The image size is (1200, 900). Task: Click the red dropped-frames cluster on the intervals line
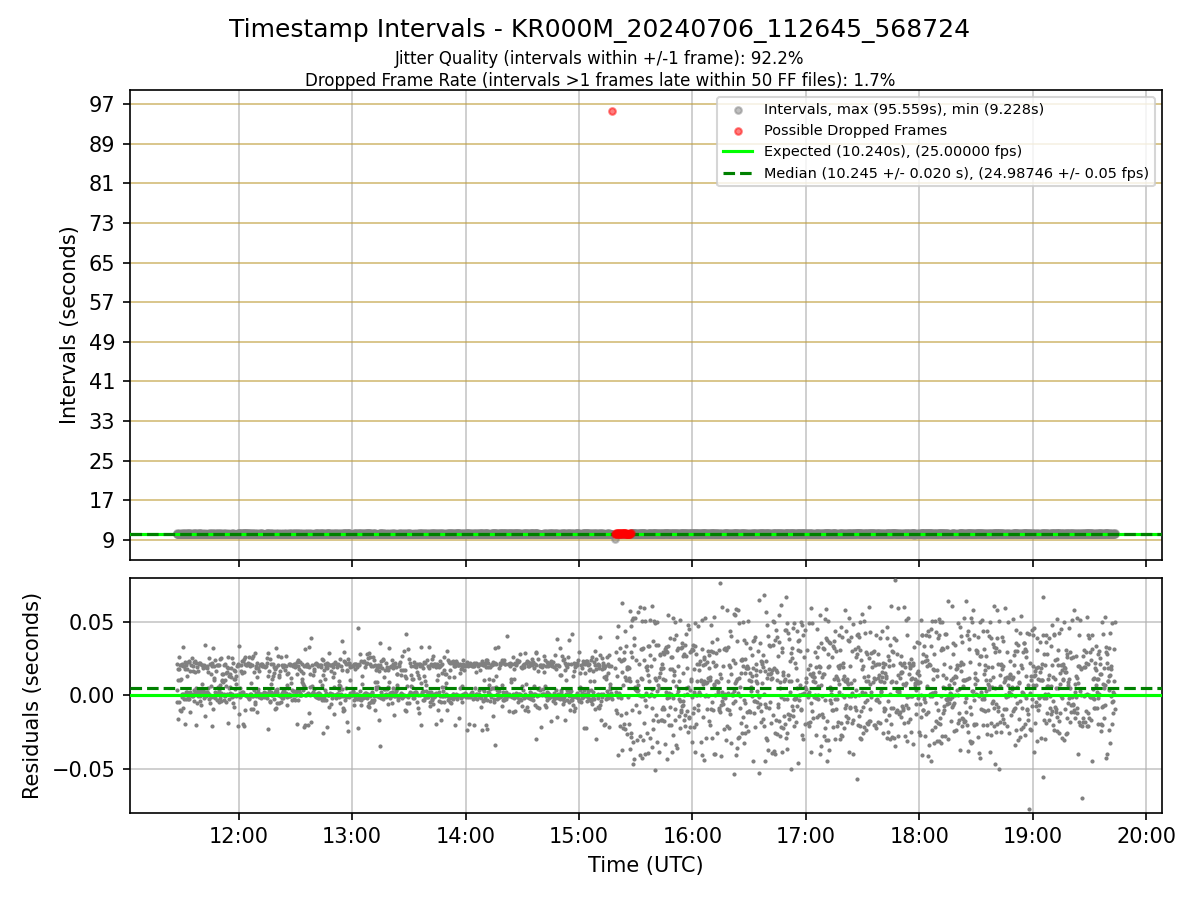[623, 534]
